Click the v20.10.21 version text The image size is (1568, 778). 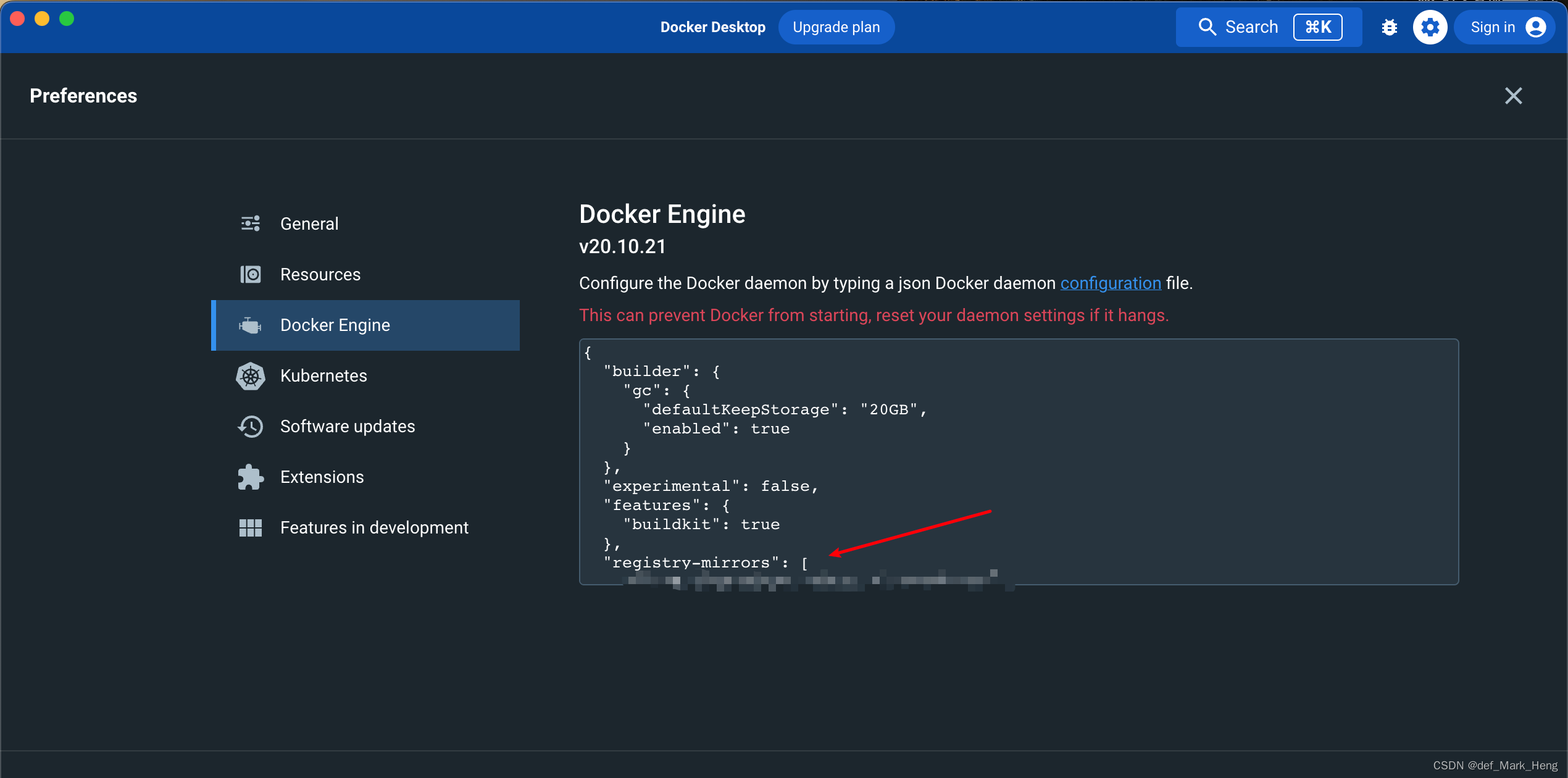tap(622, 246)
